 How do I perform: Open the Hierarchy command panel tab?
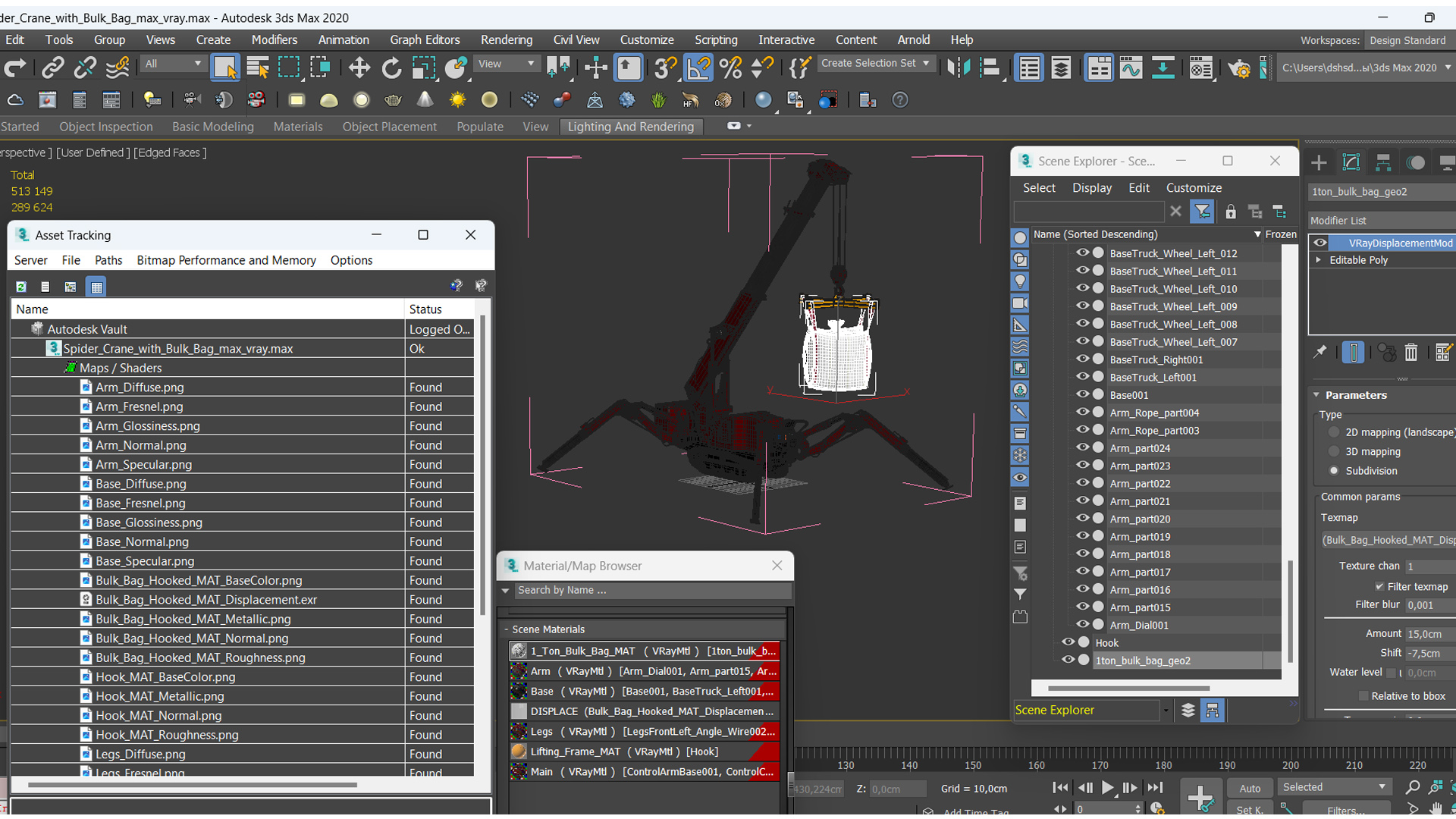1383,162
